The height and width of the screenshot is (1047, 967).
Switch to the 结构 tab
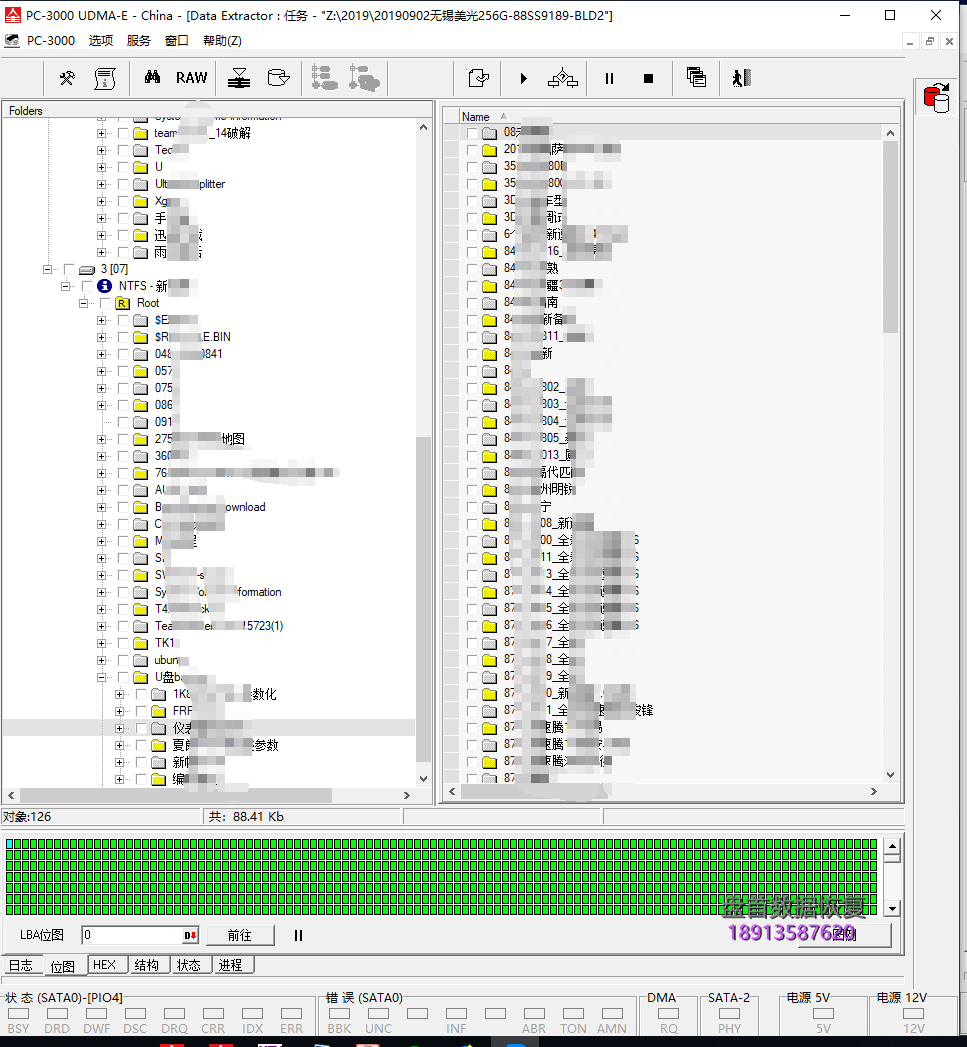pos(147,965)
